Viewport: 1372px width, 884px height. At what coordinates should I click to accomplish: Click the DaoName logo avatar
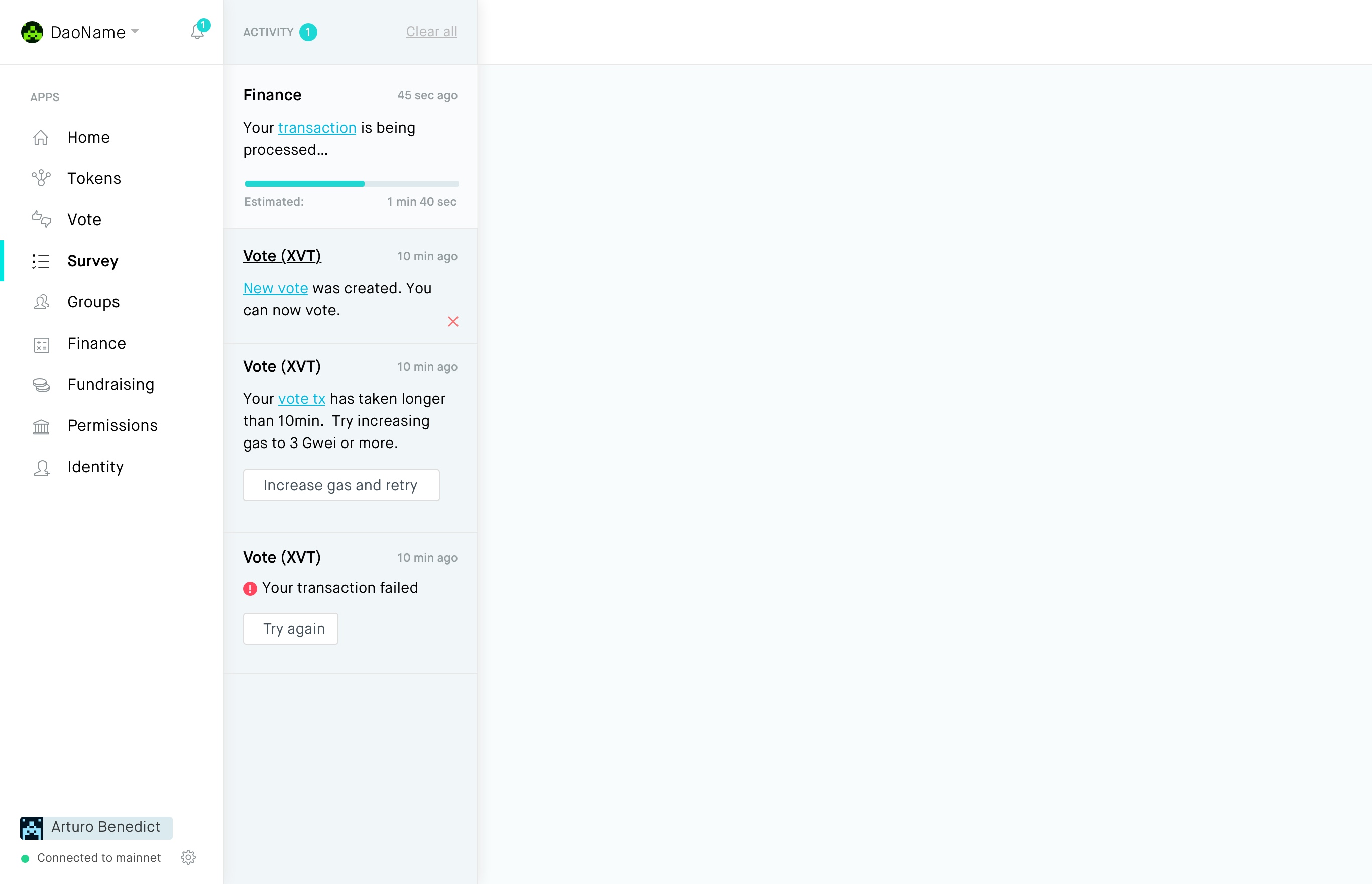(x=32, y=32)
